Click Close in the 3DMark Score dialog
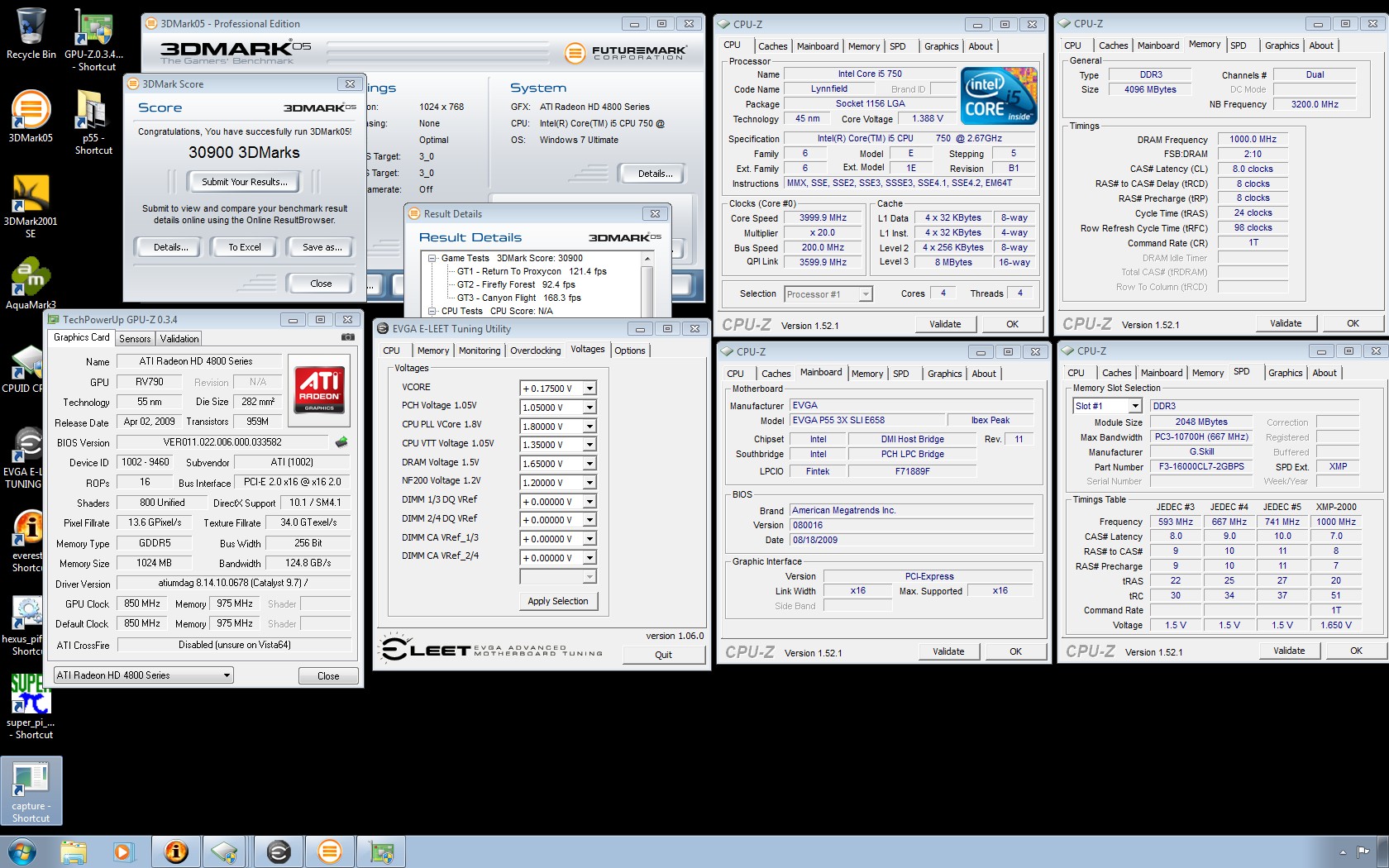This screenshot has height=868, width=1389. click(x=321, y=284)
